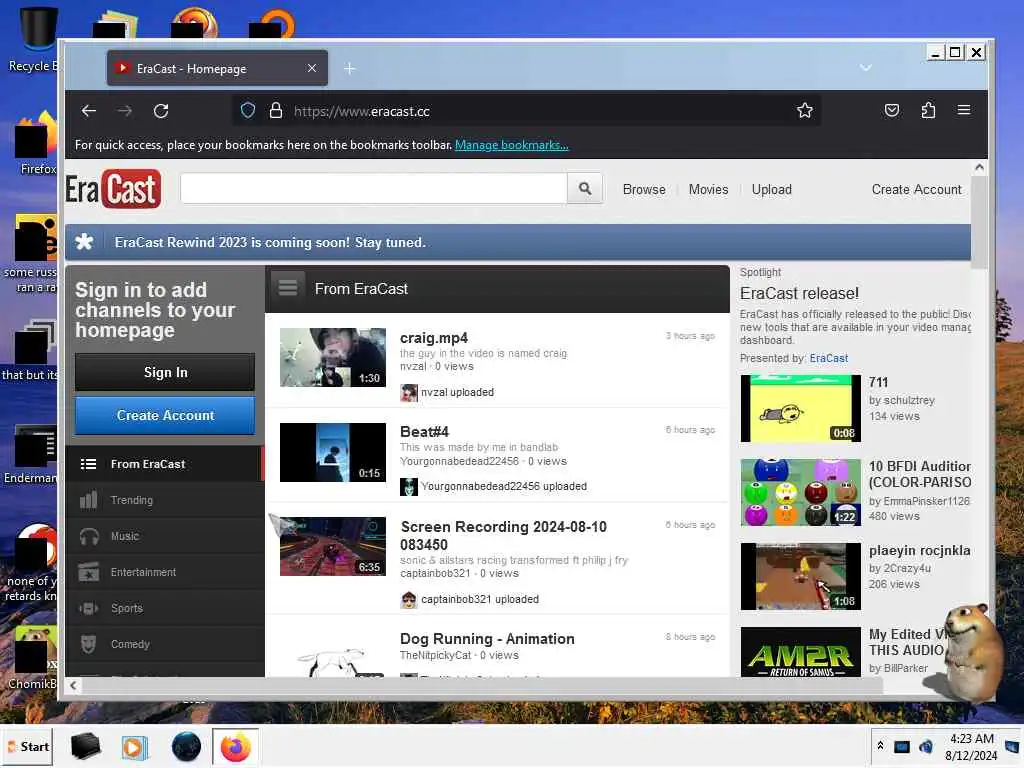Click the Sign In button
The height and width of the screenshot is (768, 1024).
[x=165, y=372]
